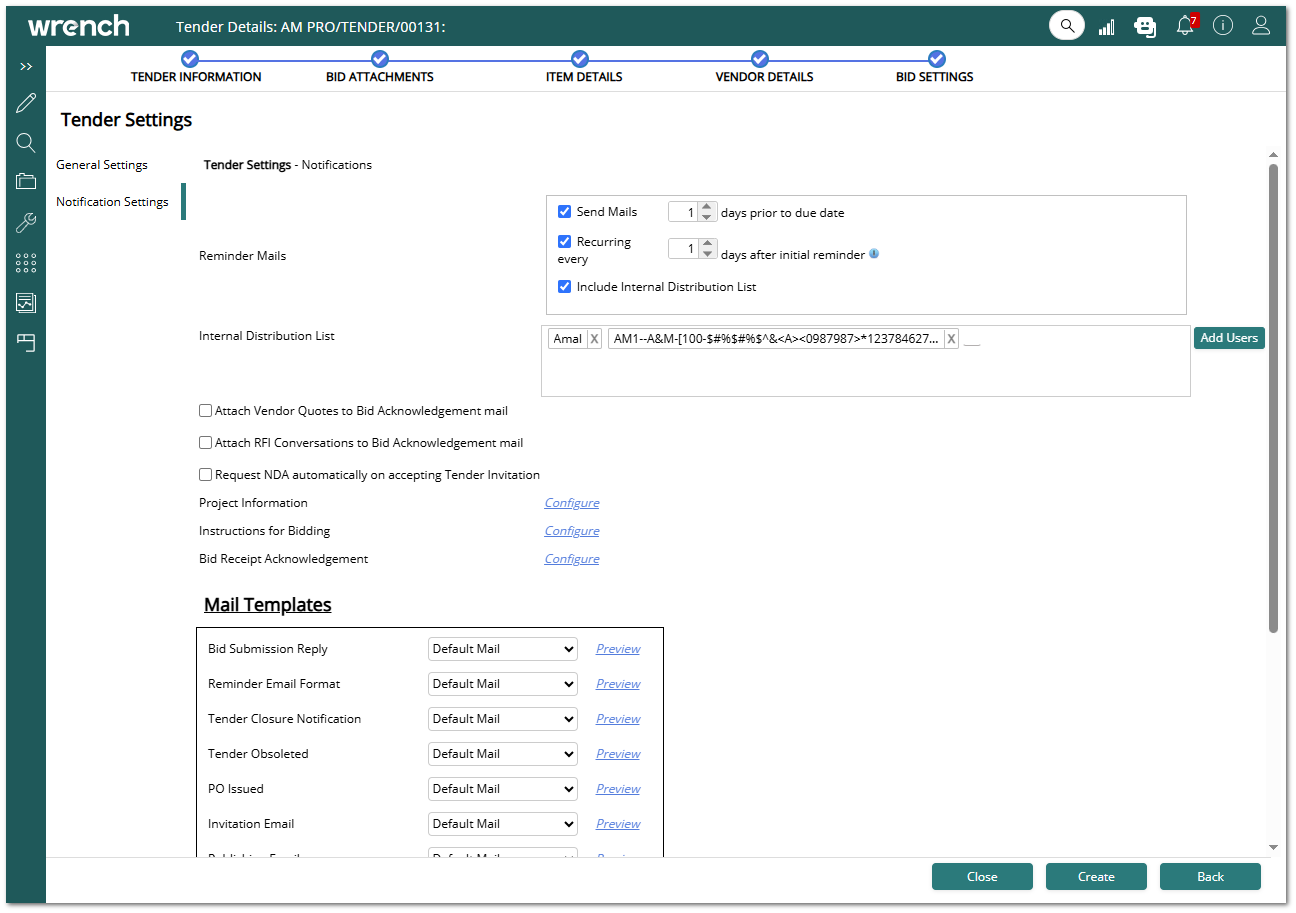Click the search button in top bar
1296x913 pixels.
point(1067,26)
